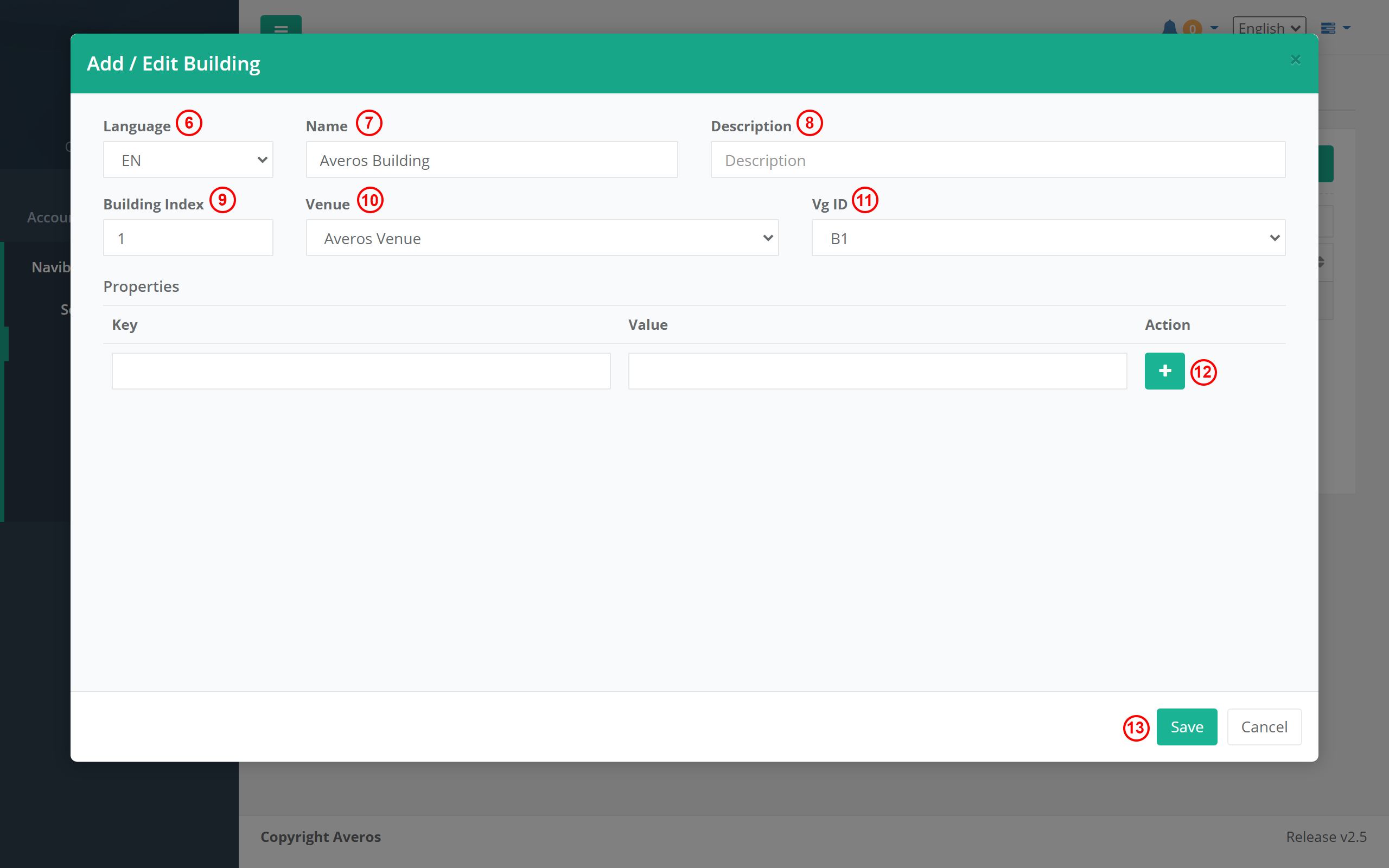Open the Language EN dropdown
The image size is (1389, 868).
click(x=188, y=160)
